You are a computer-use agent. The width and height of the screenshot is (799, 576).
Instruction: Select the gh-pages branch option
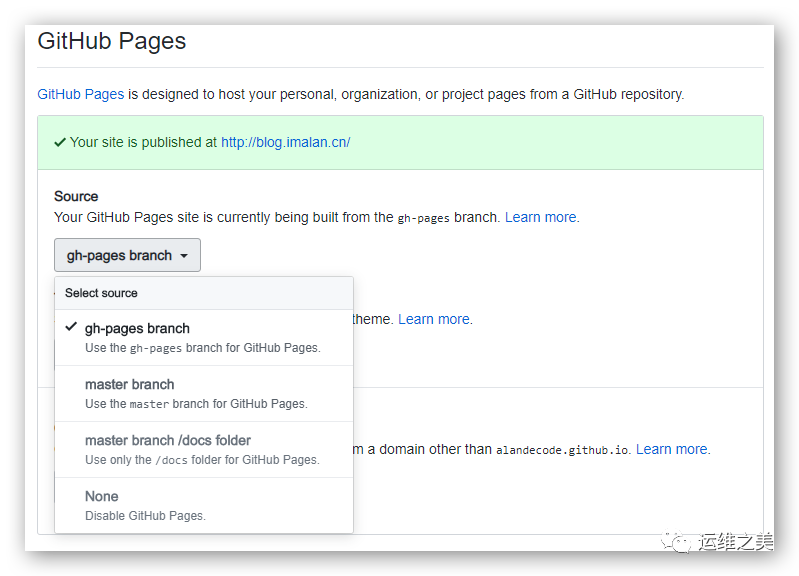pos(204,337)
